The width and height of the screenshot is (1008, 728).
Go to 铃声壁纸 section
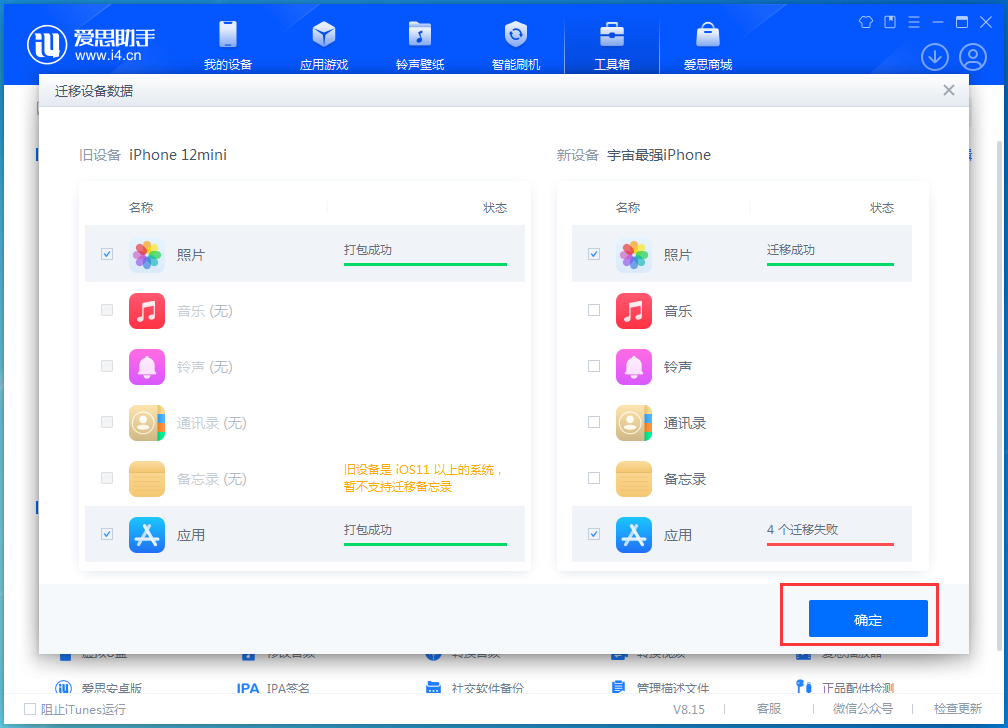[420, 46]
